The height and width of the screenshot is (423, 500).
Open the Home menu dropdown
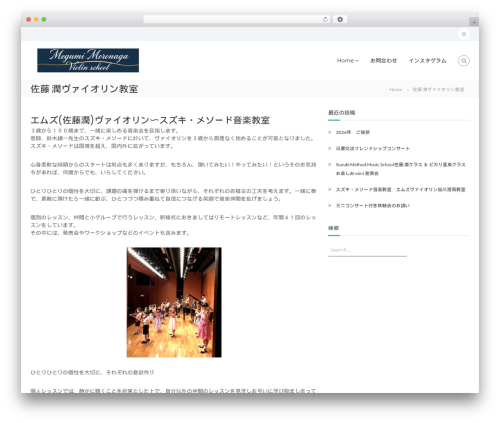tap(347, 61)
